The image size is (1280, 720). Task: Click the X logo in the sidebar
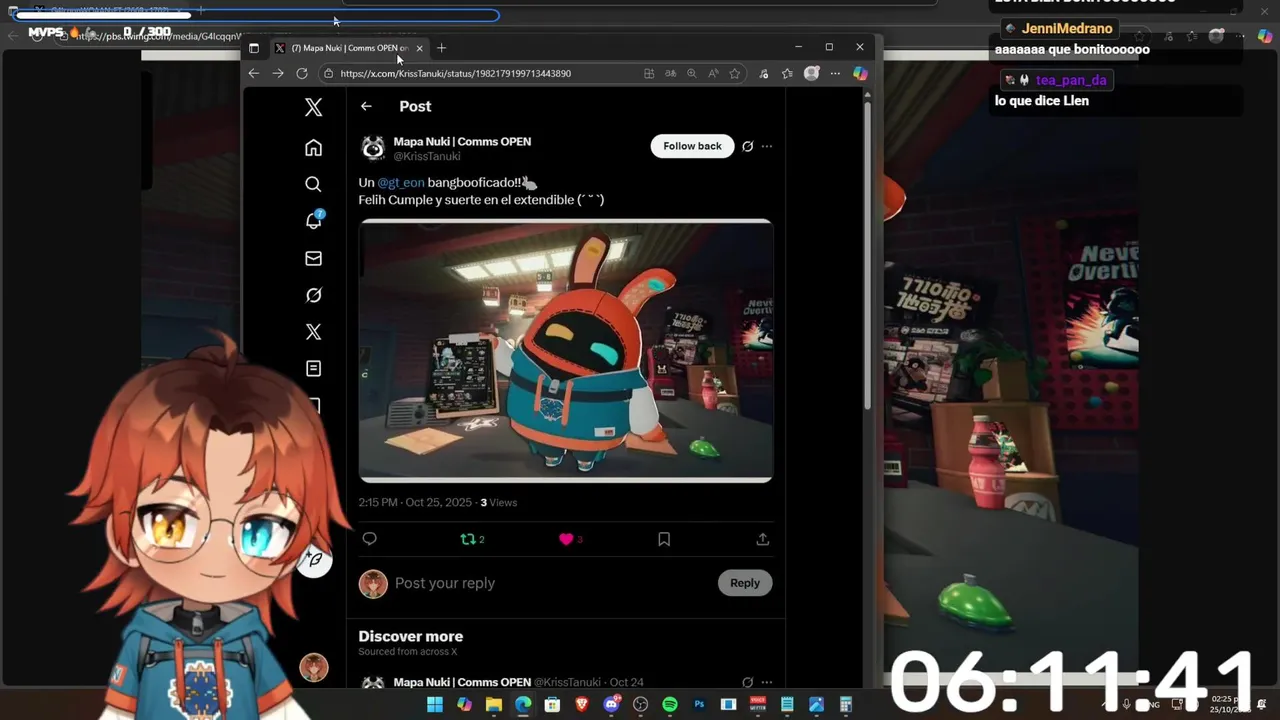[313, 108]
